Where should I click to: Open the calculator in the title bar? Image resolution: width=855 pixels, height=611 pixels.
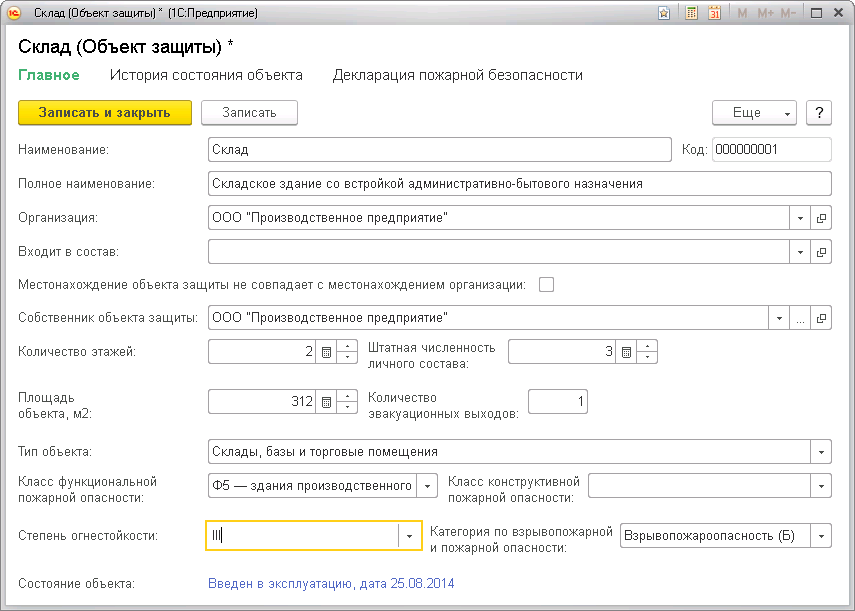point(691,14)
